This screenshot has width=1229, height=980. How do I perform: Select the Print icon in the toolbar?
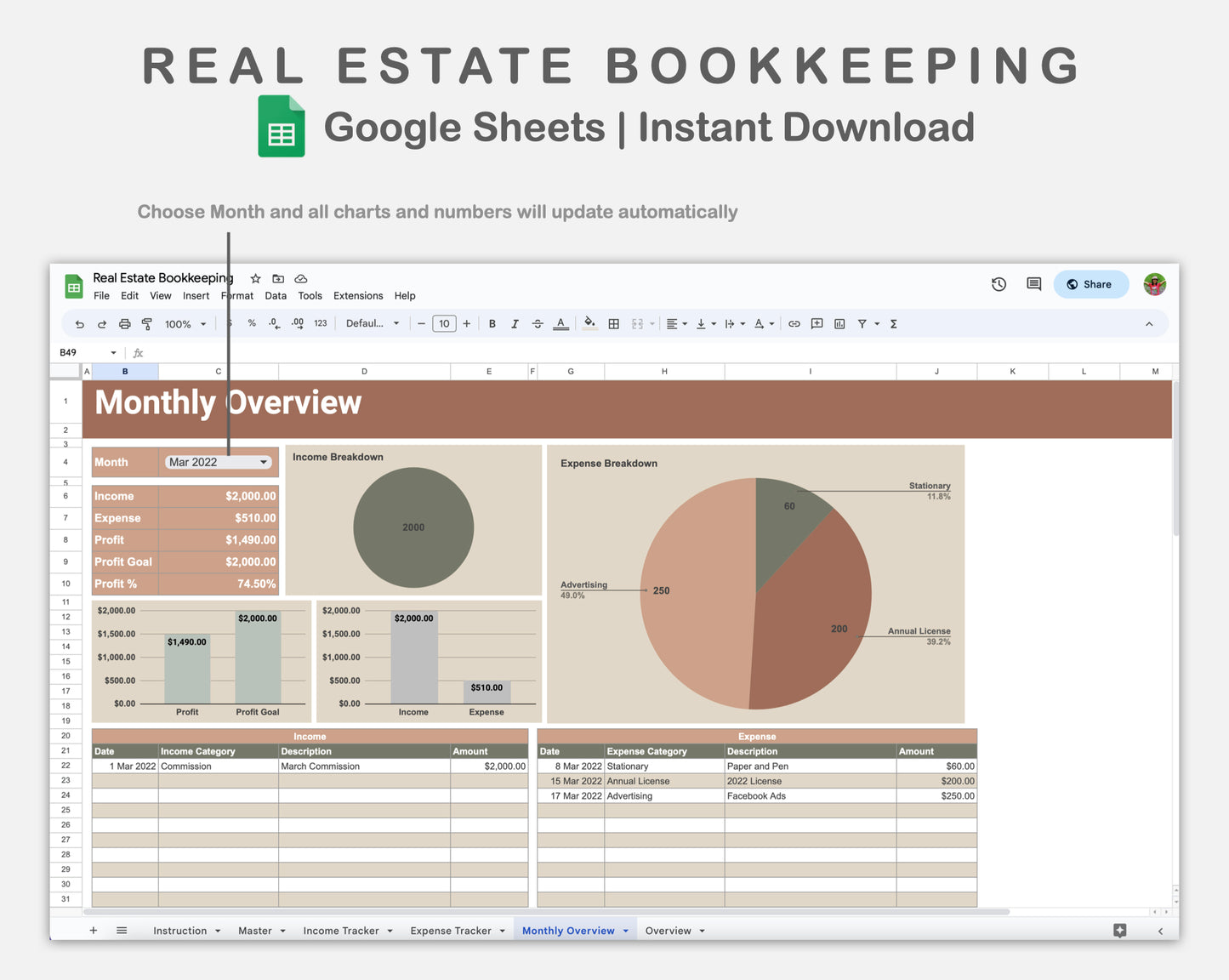point(124,323)
